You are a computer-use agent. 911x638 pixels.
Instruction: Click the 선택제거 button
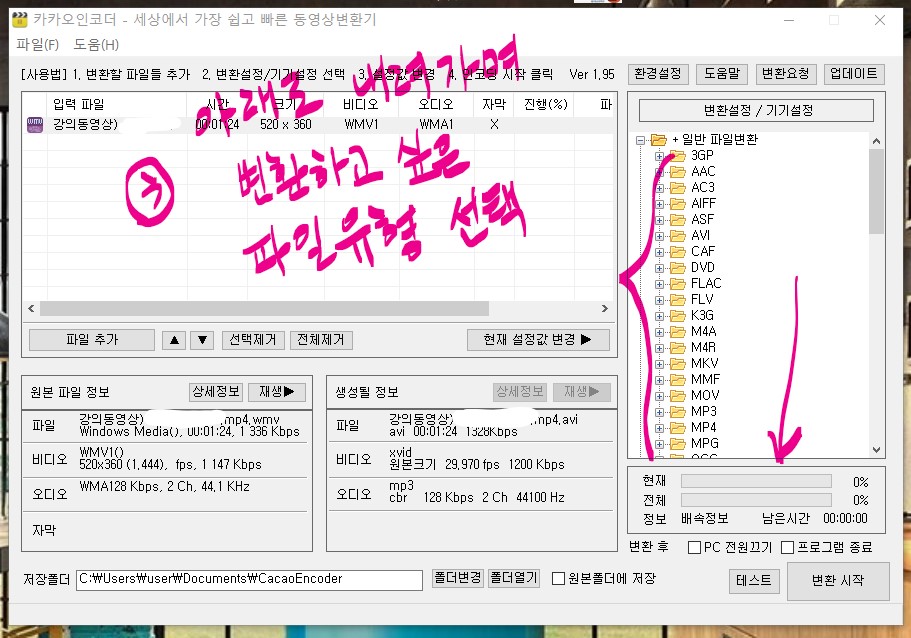pos(253,340)
